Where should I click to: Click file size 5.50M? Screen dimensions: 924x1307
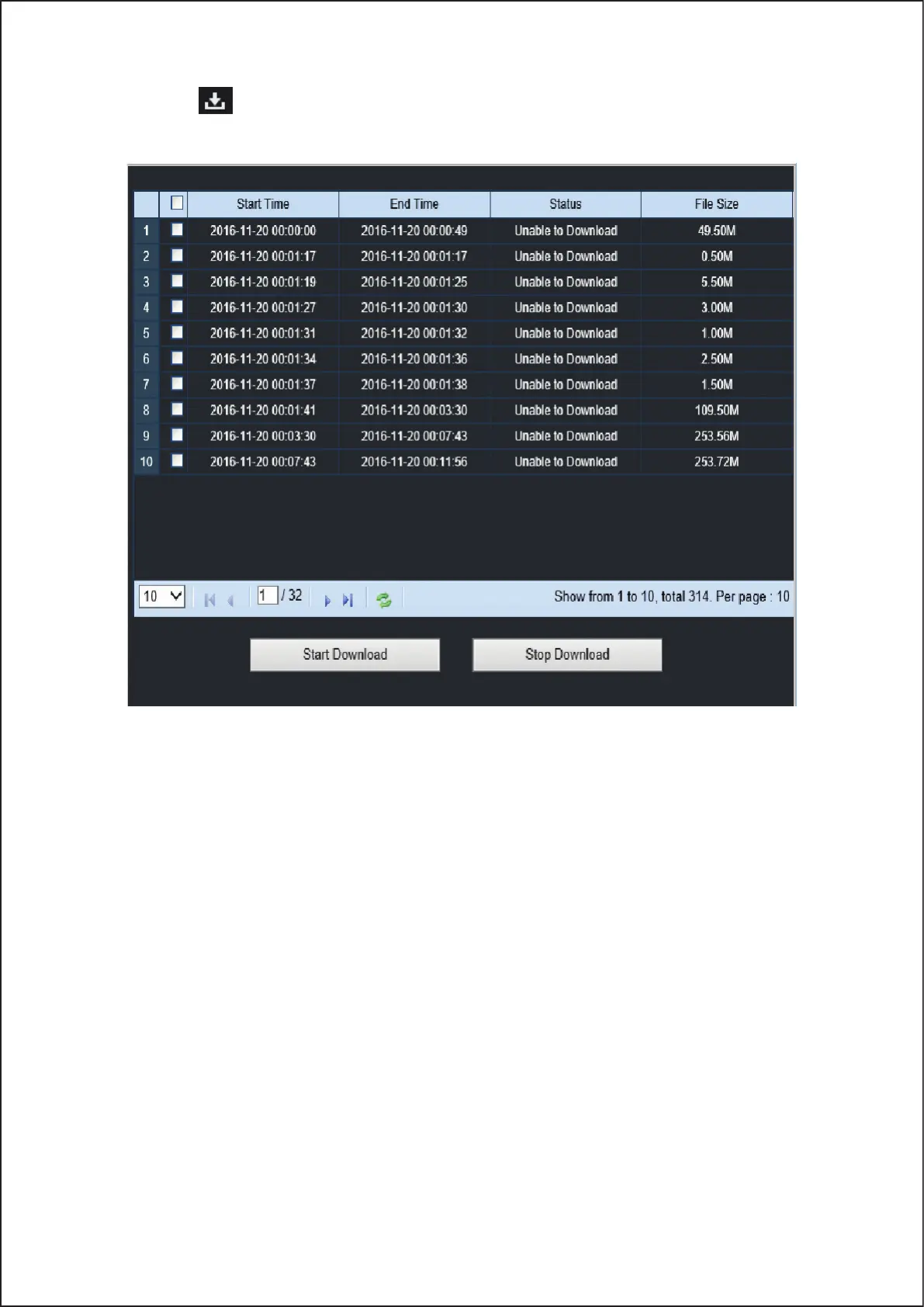pyautogui.click(x=717, y=282)
